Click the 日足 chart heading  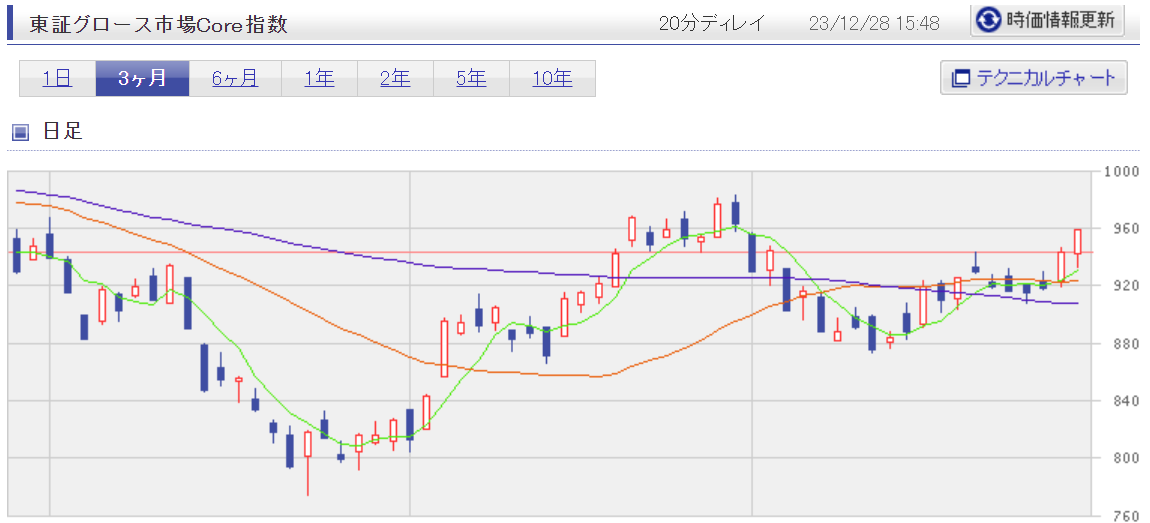click(x=63, y=132)
